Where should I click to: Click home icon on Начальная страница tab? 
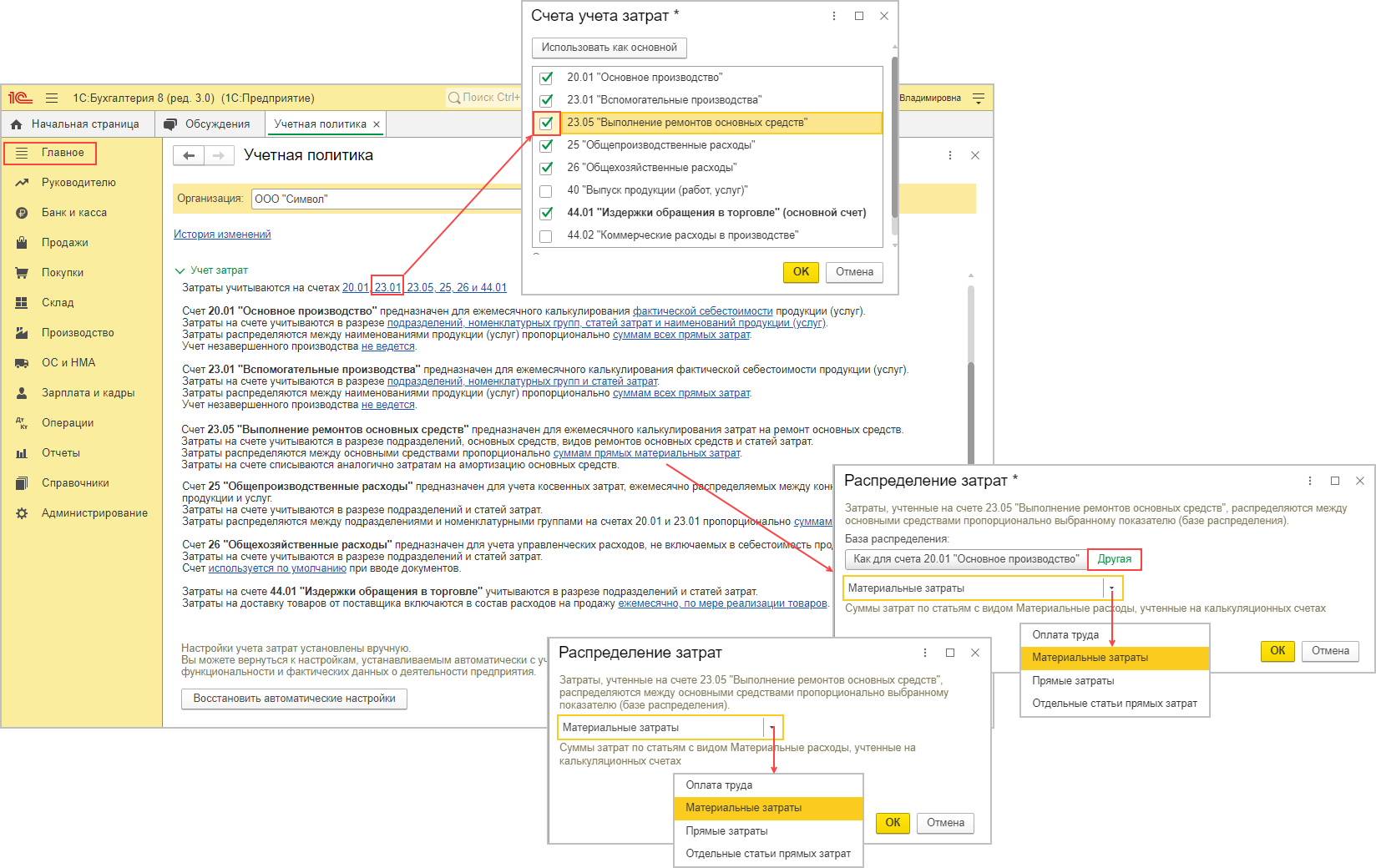coord(16,124)
